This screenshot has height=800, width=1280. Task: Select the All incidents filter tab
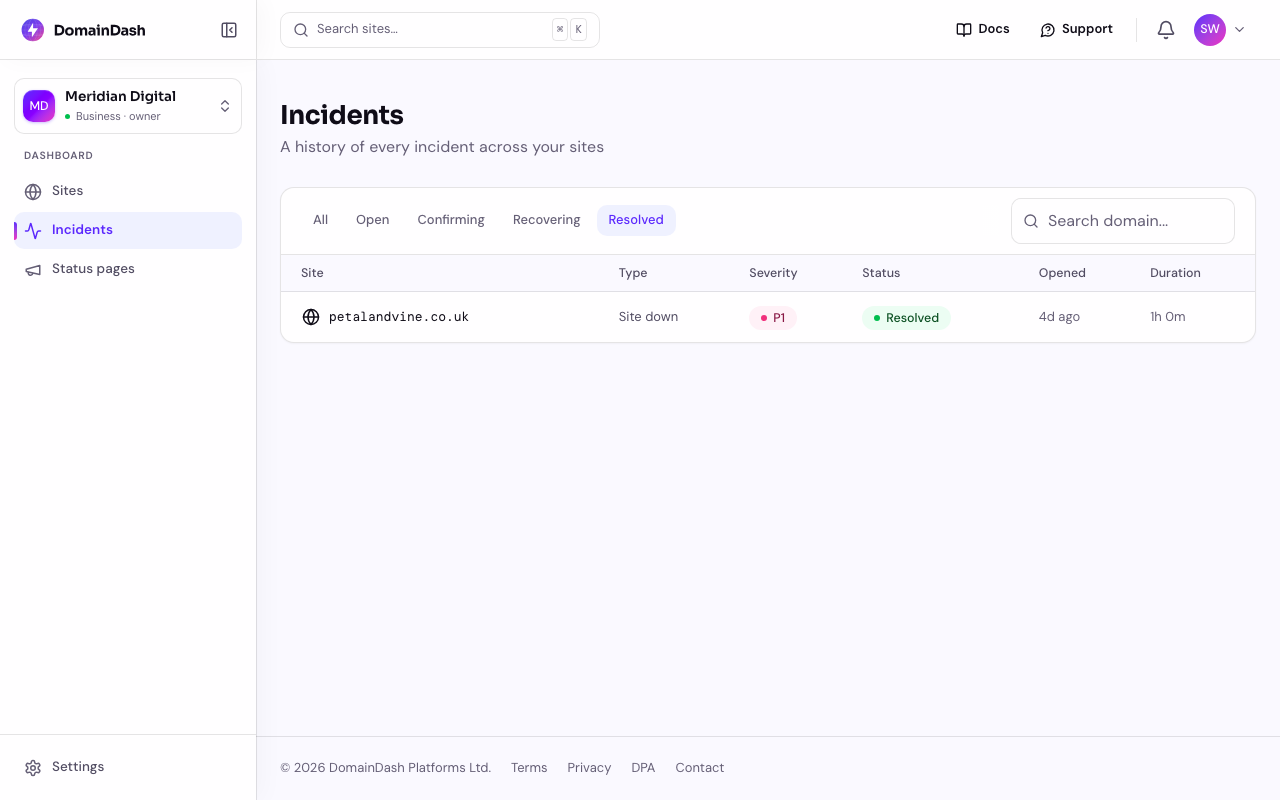coord(320,220)
